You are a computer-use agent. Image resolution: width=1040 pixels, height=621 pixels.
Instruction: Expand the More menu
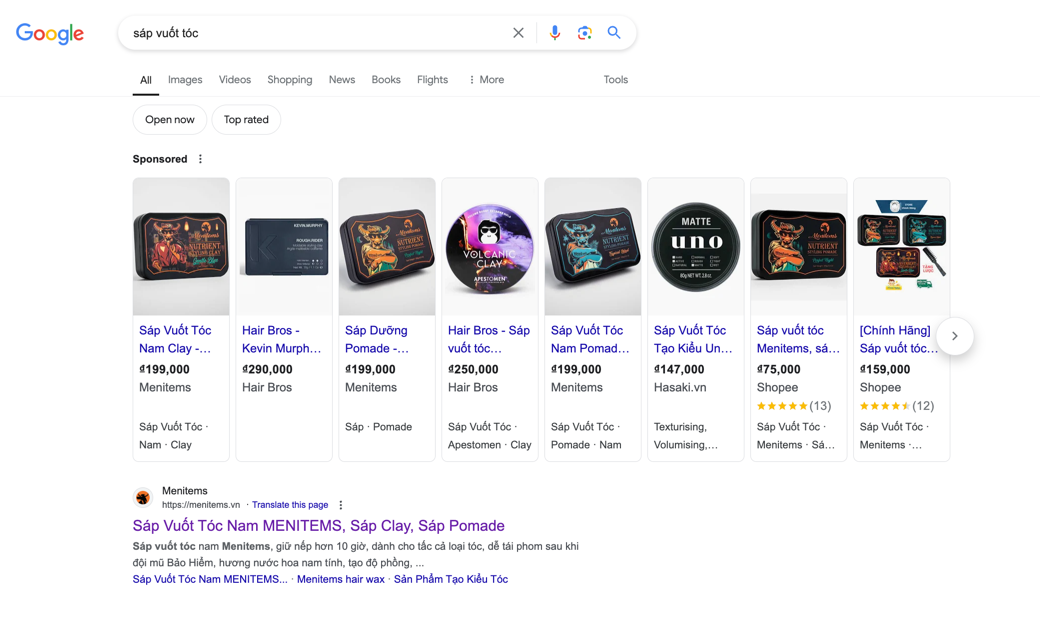tap(486, 80)
